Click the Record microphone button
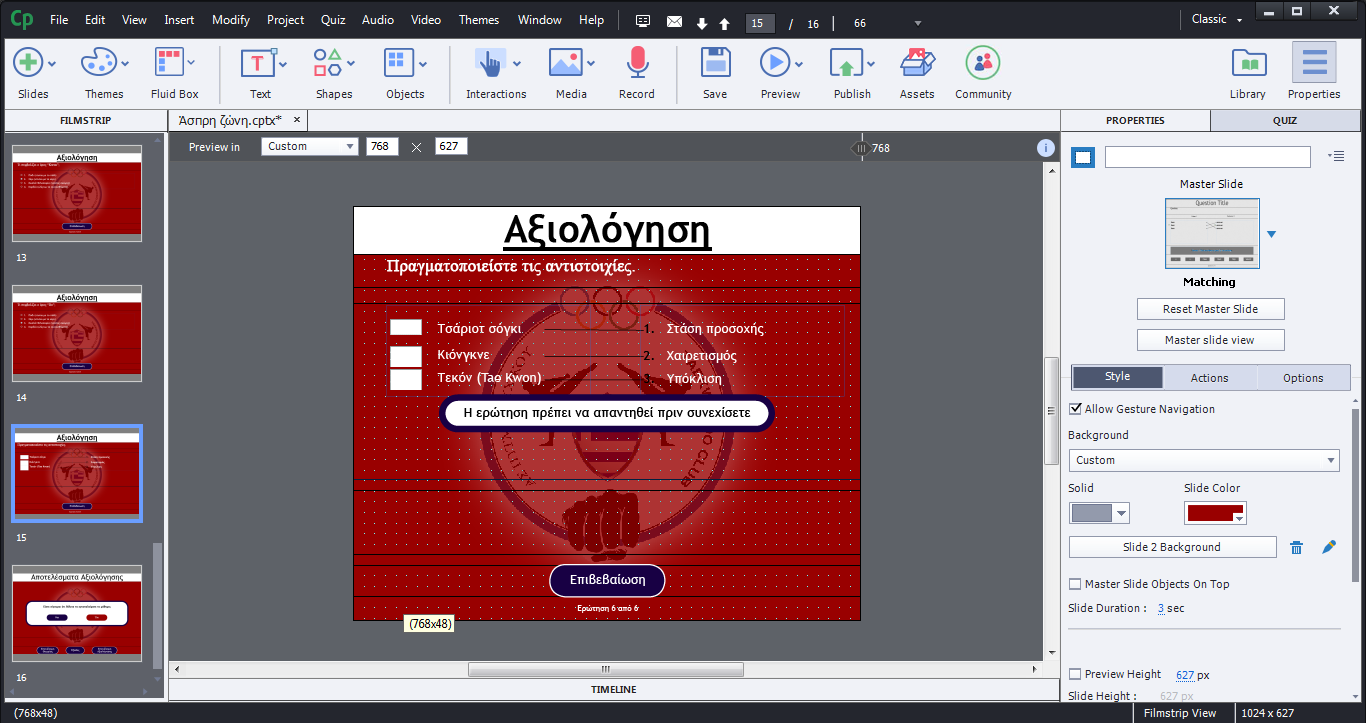Screen dimensions: 1366x723 [637, 72]
